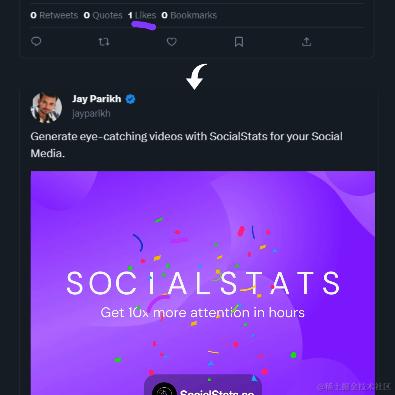Screen dimensions: 395x395
Task: Click the round logo beside SocialStats.so
Action: [x=164, y=389]
